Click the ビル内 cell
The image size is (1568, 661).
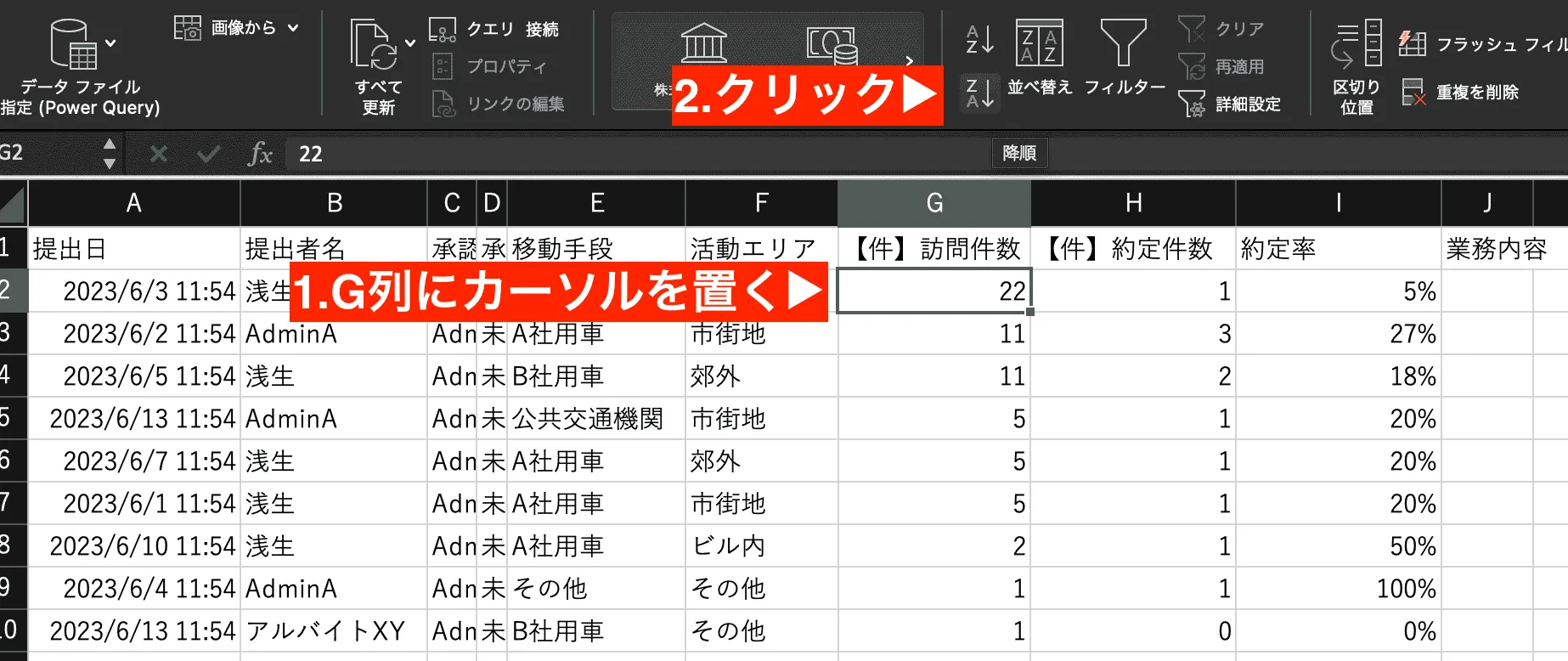coord(761,545)
